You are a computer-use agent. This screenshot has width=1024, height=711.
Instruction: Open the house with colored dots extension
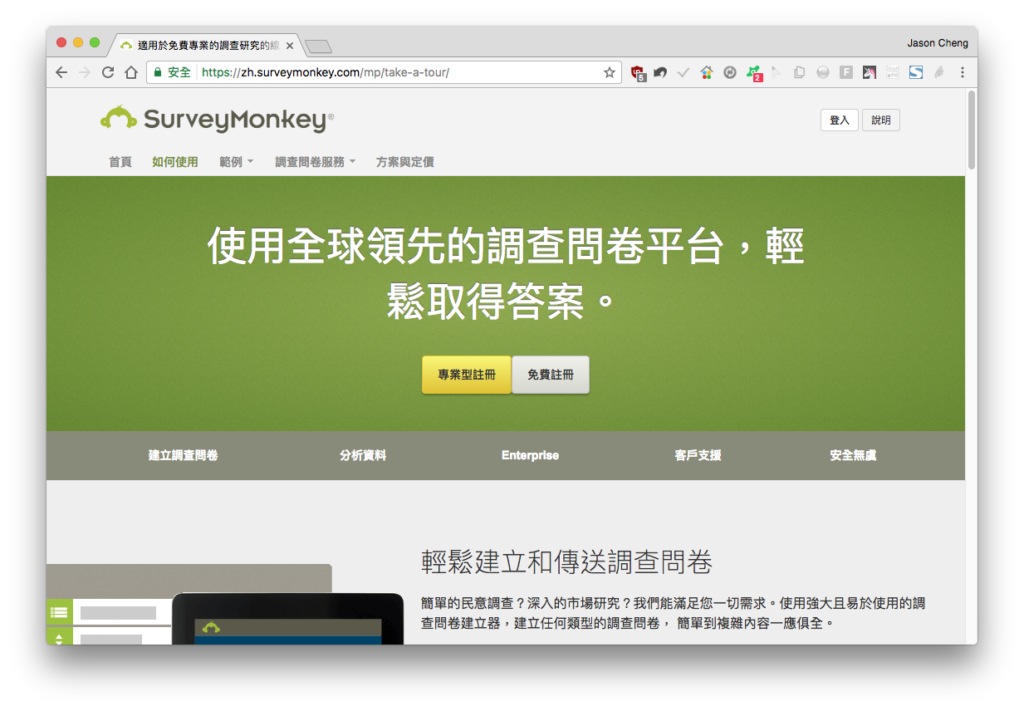[x=707, y=72]
